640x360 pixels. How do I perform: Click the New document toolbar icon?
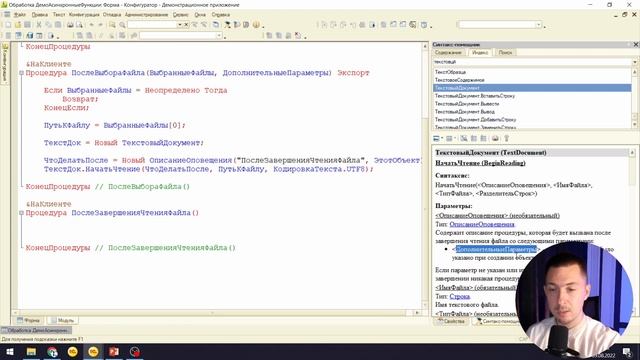click(x=8, y=25)
